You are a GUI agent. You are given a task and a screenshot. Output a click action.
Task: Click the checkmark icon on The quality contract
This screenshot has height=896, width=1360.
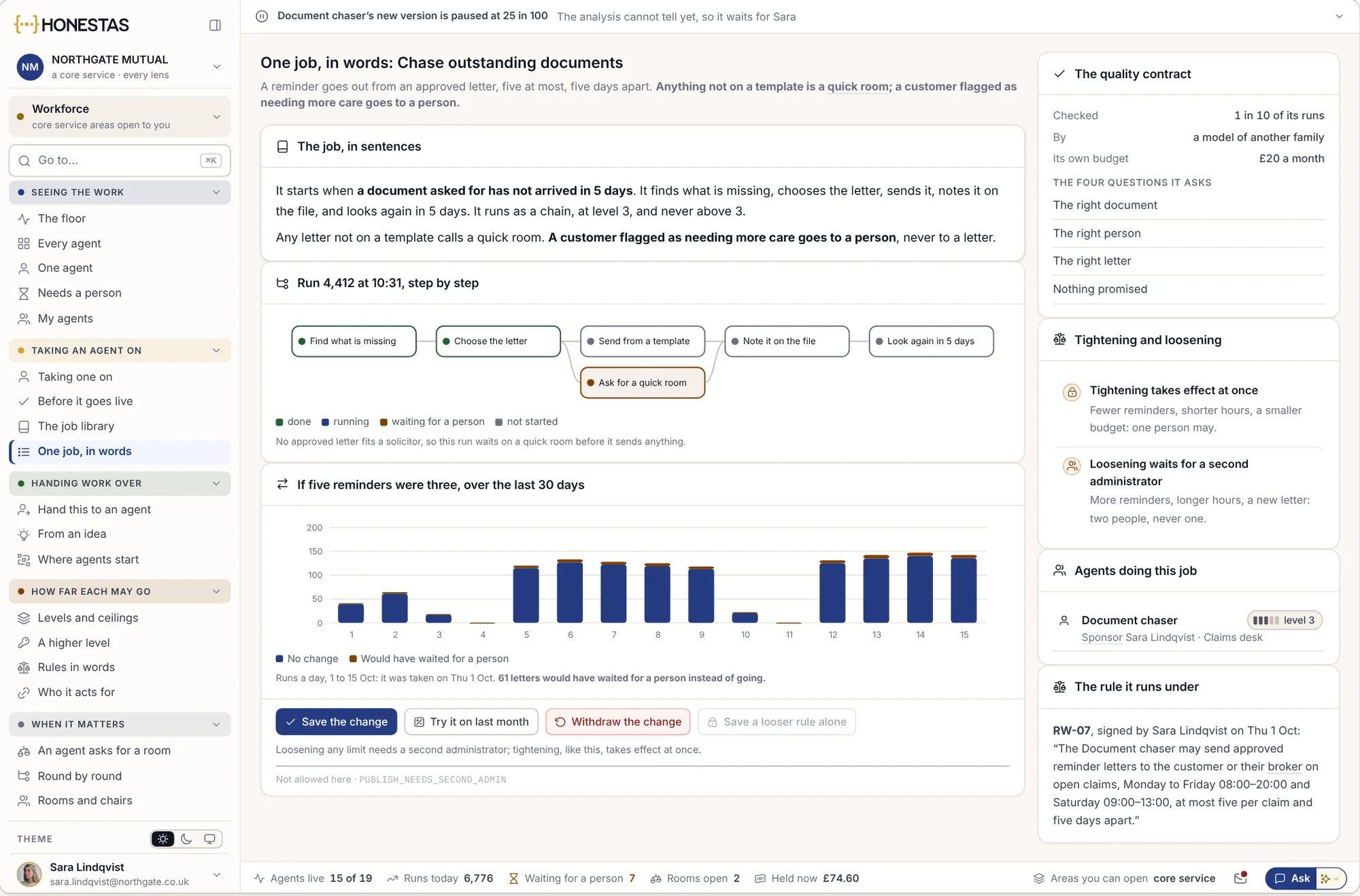1059,73
